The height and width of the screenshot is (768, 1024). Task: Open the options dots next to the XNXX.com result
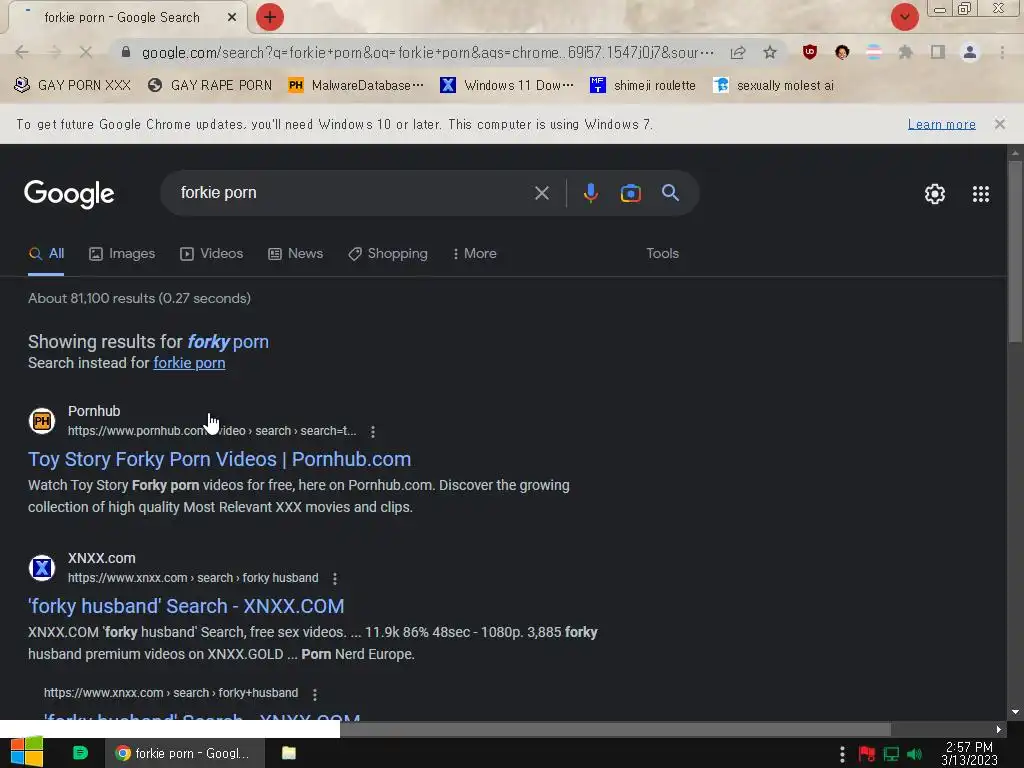click(x=335, y=579)
